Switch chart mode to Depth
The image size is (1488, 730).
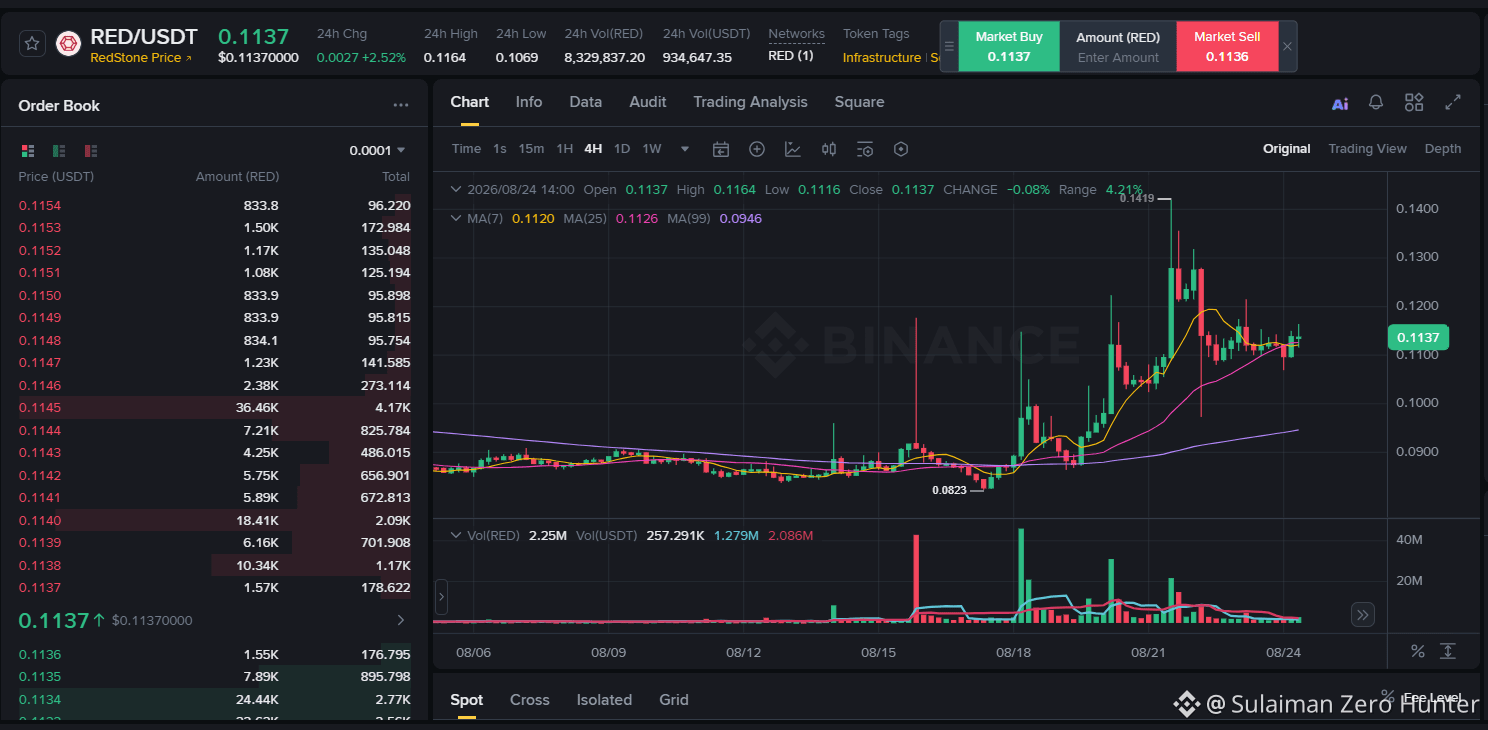(x=1443, y=149)
